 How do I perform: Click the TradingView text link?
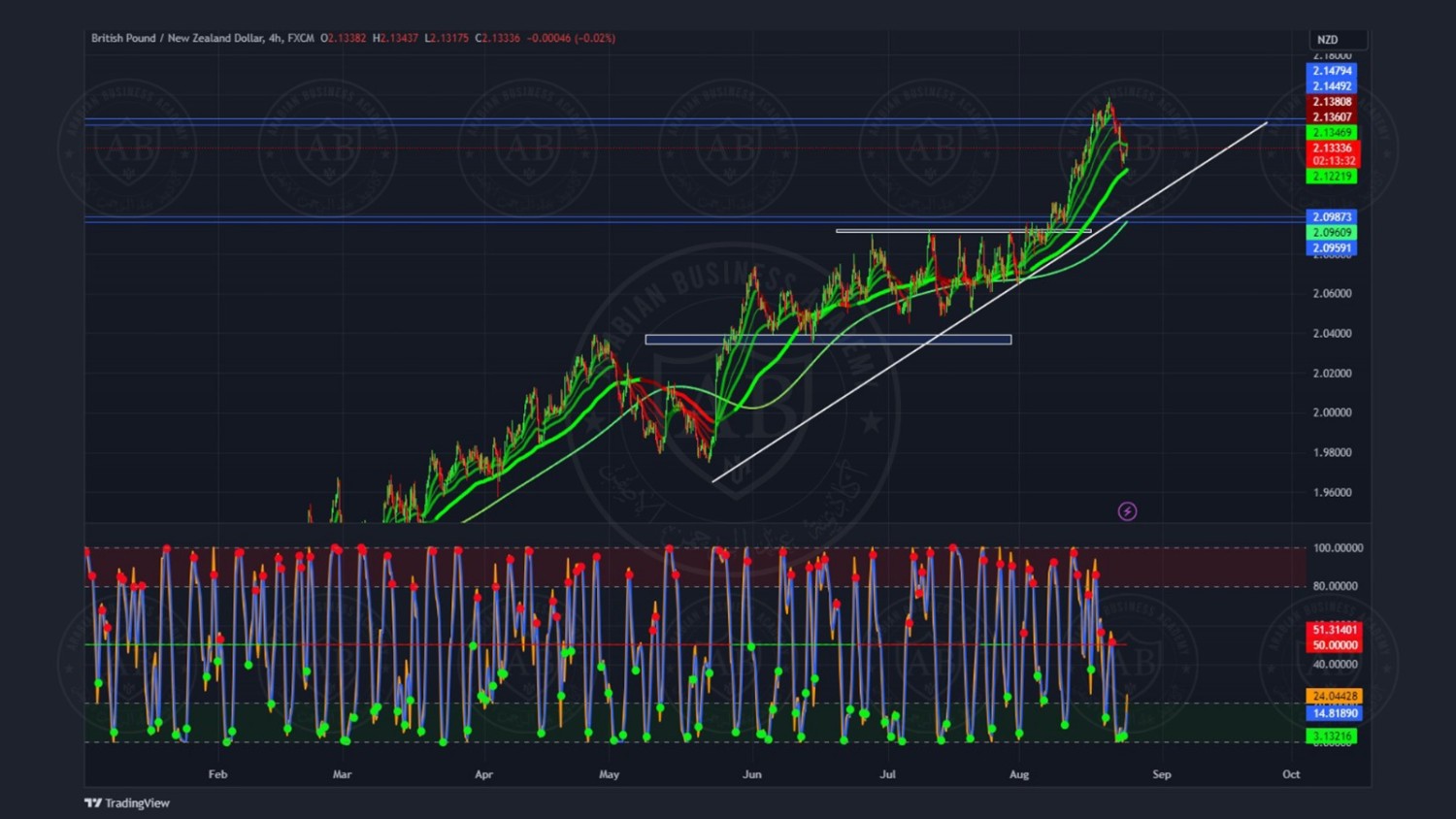point(137,803)
